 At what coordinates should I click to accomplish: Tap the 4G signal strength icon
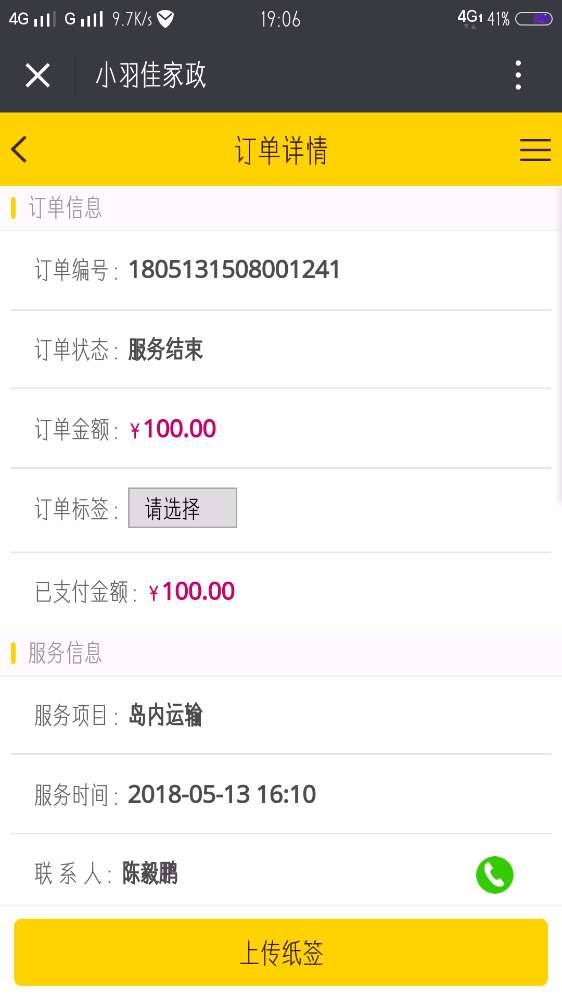(32, 19)
